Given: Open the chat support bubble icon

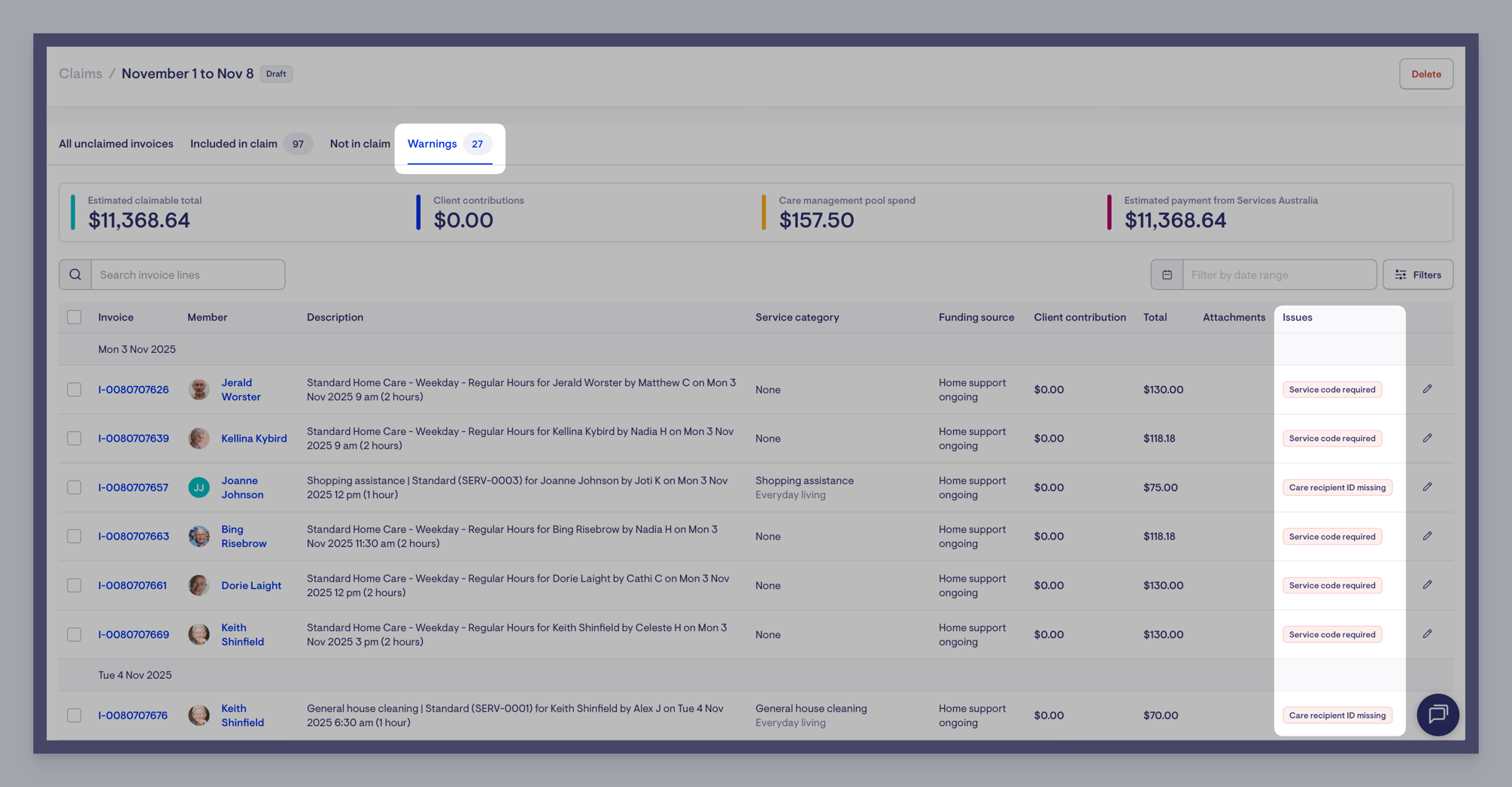Looking at the screenshot, I should click(1438, 714).
